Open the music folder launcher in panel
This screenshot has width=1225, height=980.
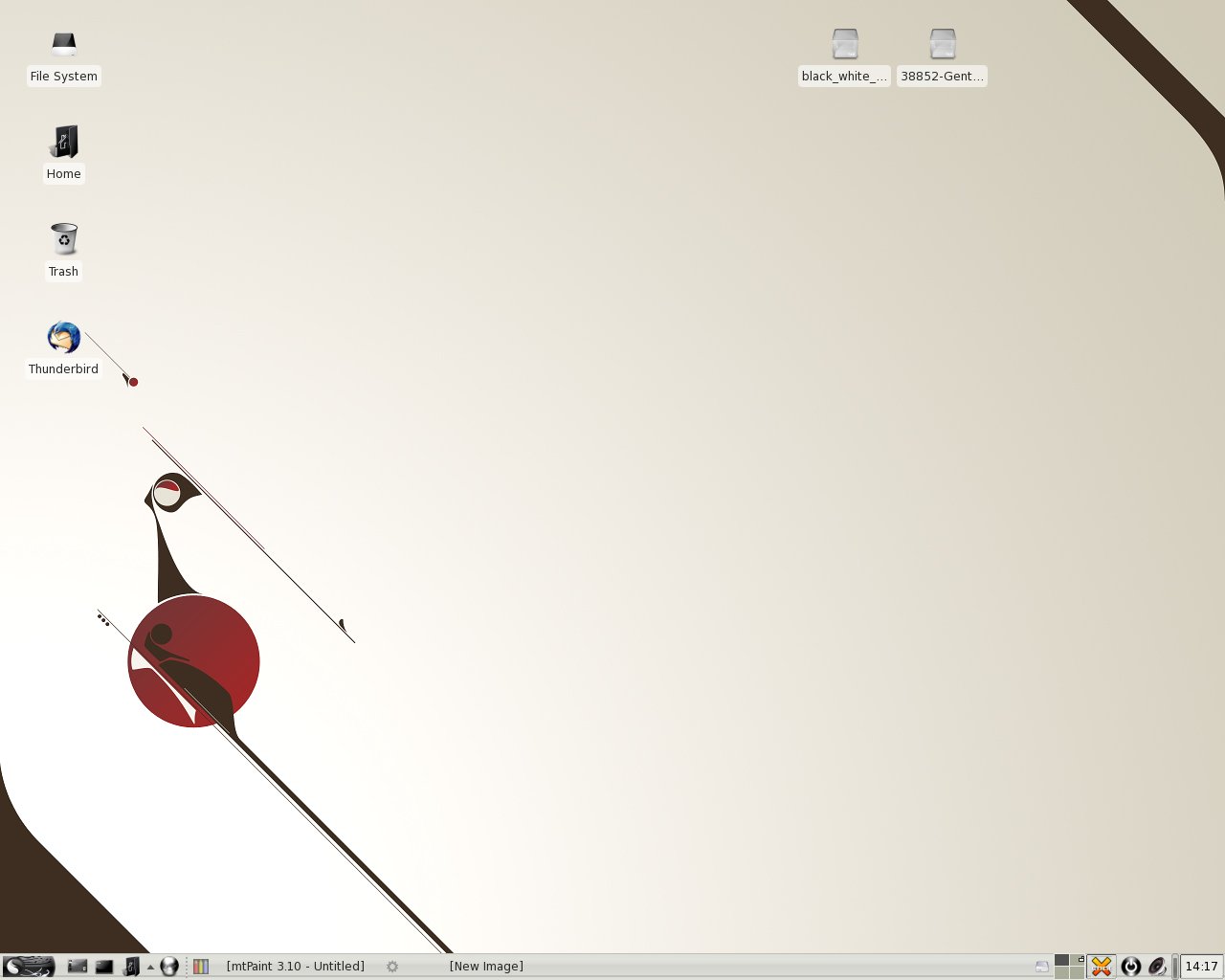[131, 967]
